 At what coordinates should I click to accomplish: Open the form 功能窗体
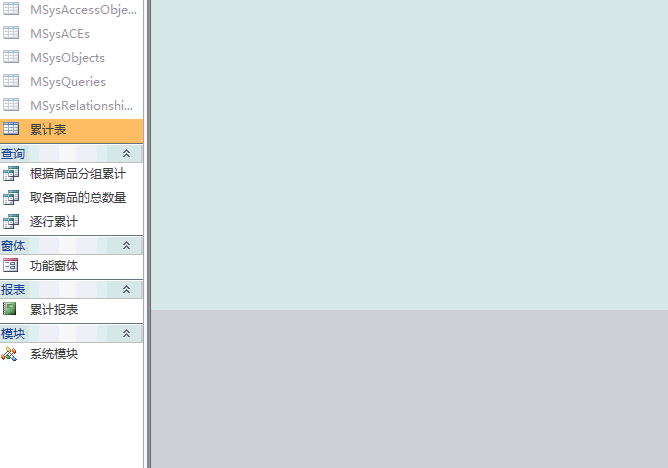pos(54,266)
